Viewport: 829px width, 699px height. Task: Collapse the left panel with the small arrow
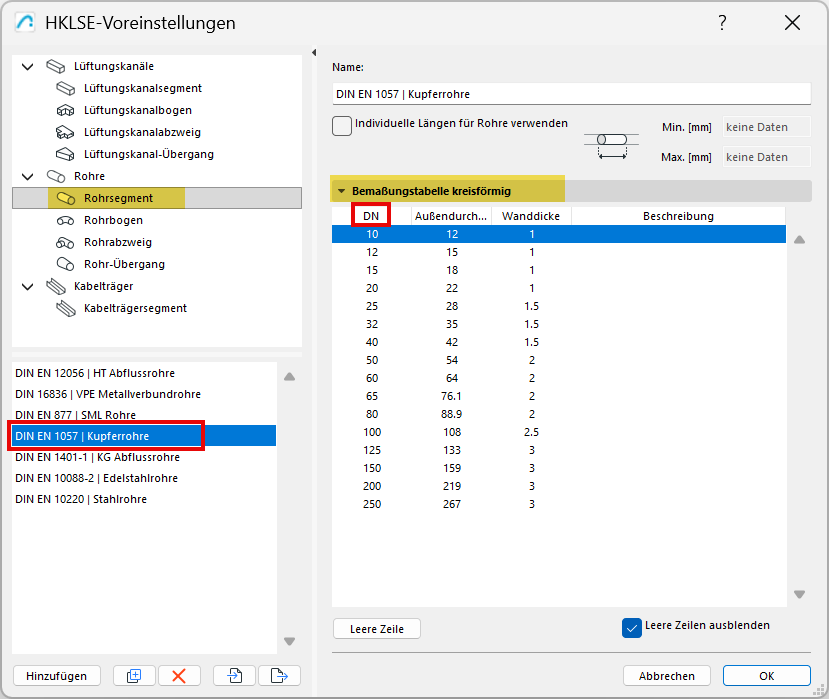point(314,52)
